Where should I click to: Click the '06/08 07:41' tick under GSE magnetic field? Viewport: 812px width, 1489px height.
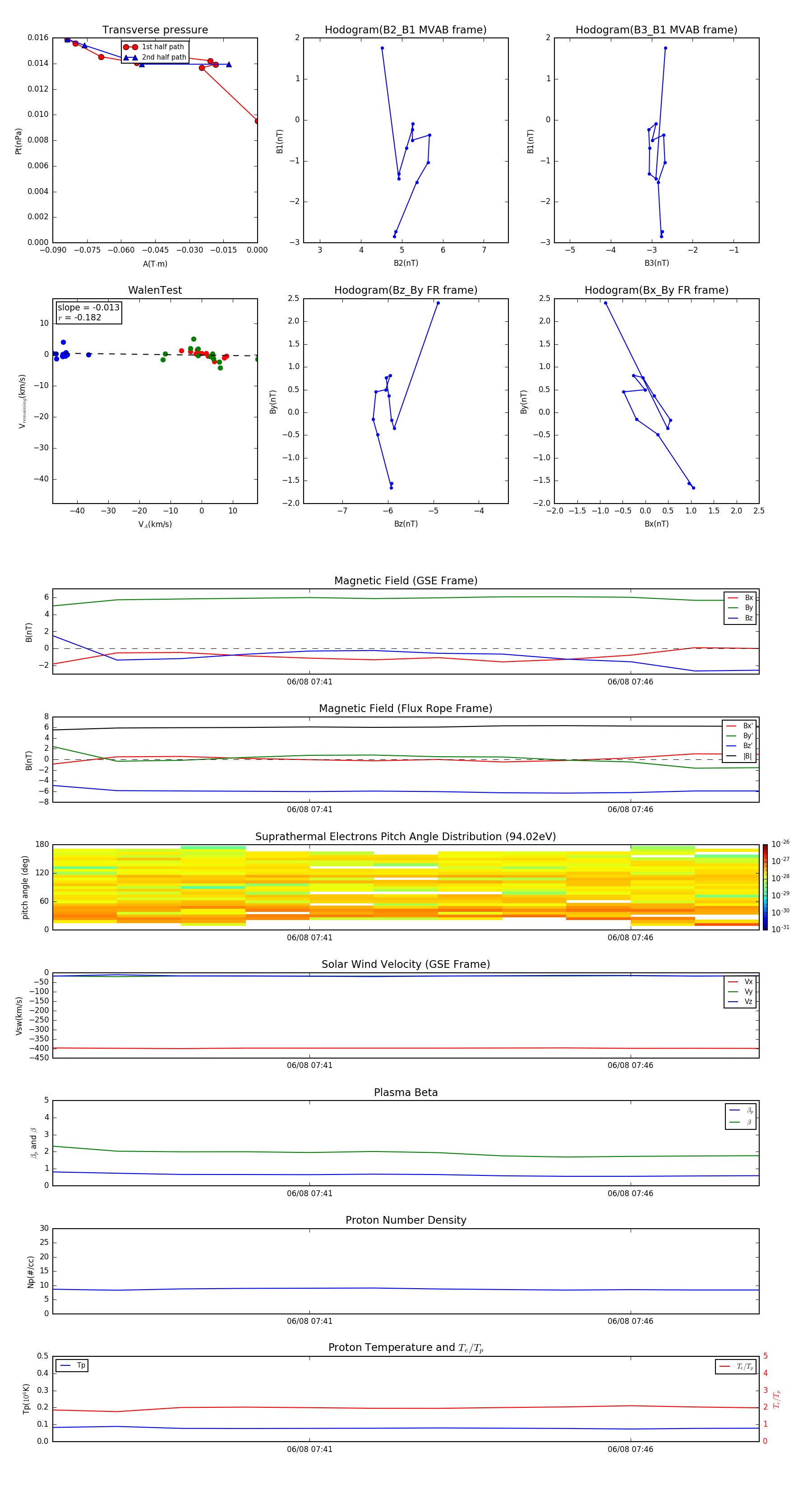(x=310, y=682)
